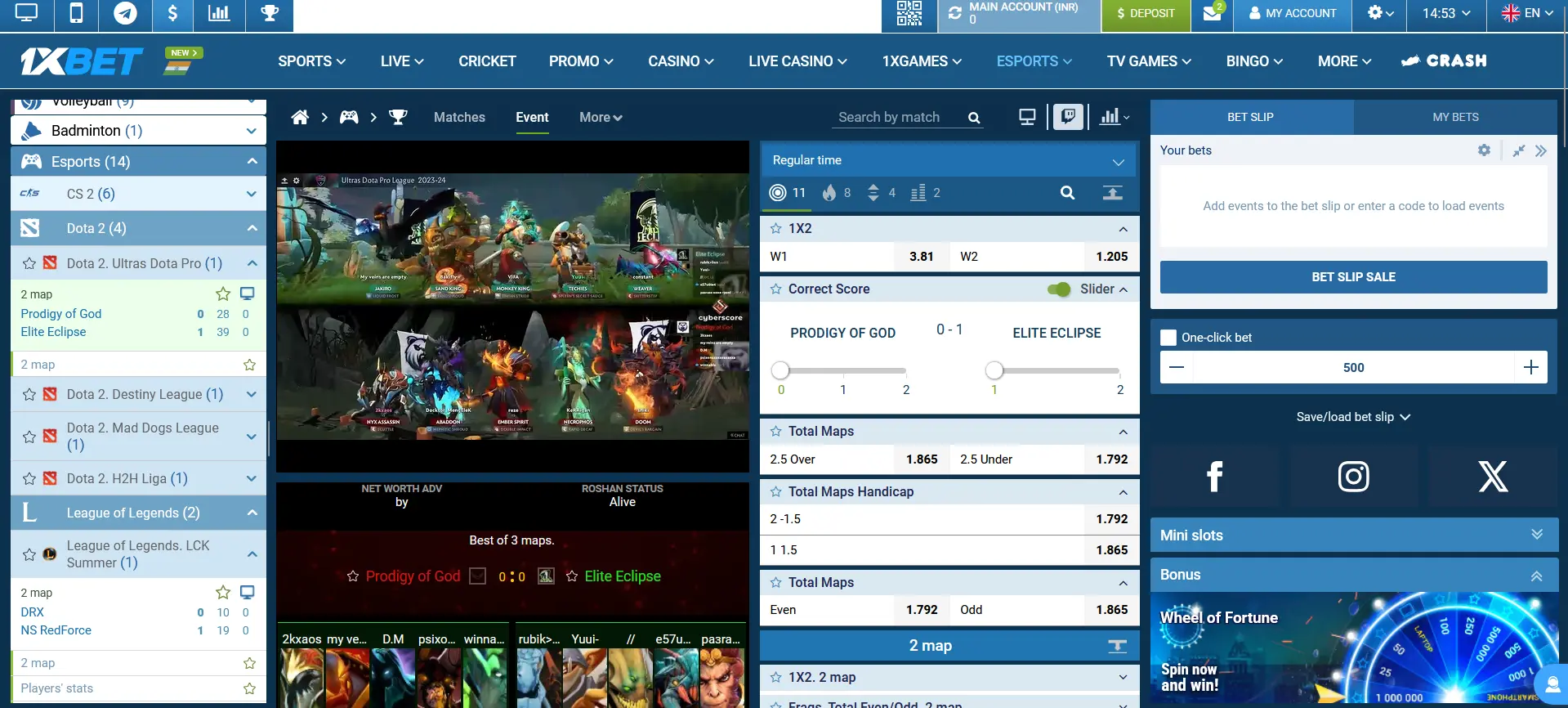Click the Search by match input field
This screenshot has height=708, width=1568.
click(x=899, y=118)
